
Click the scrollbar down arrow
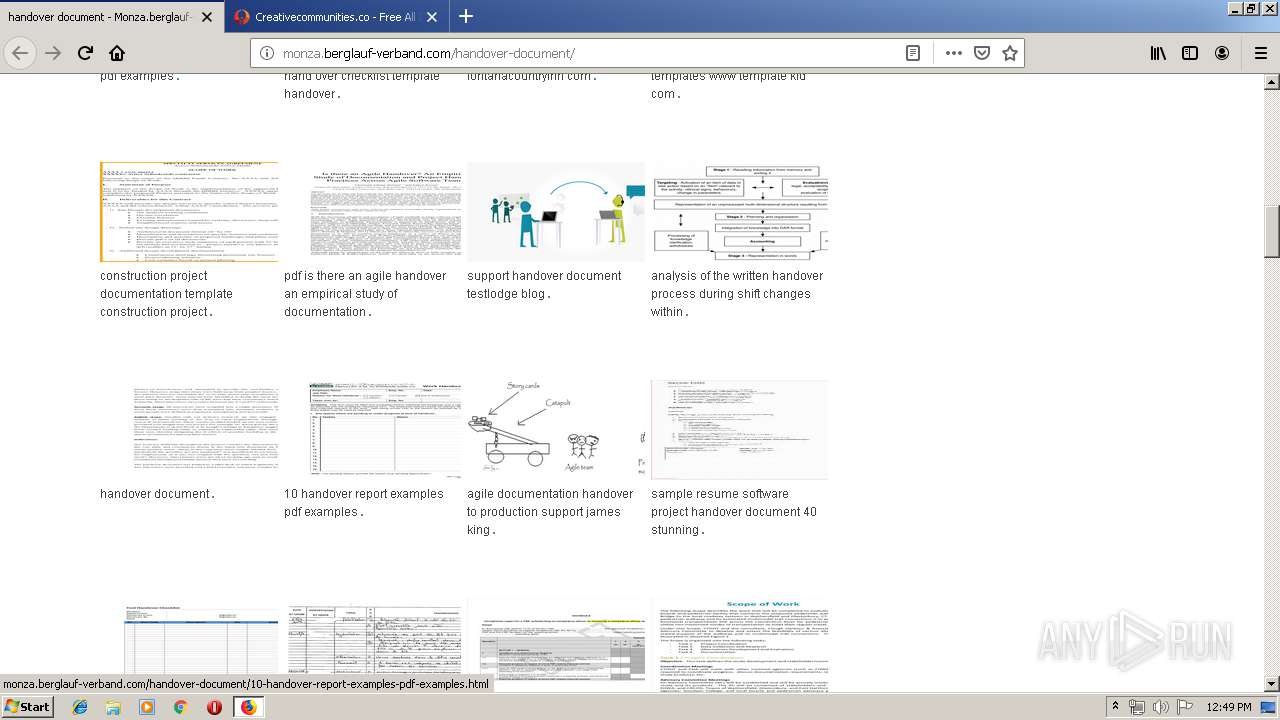pyautogui.click(x=1272, y=684)
